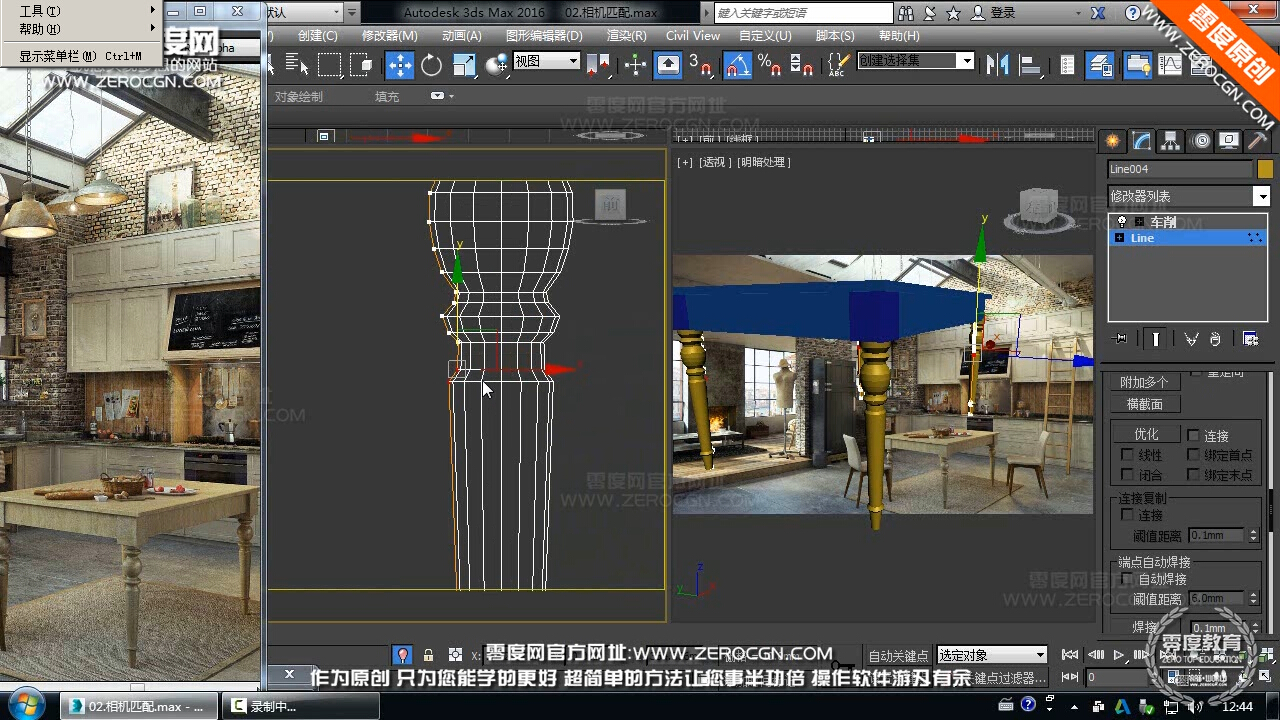Open the 图形编辑器(D) menu
1280x720 pixels.
pyautogui.click(x=543, y=35)
